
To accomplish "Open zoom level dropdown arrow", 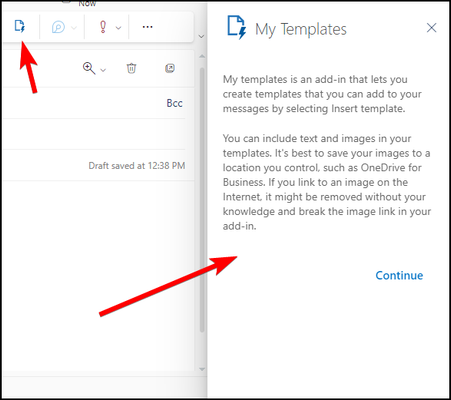I will click(103, 70).
